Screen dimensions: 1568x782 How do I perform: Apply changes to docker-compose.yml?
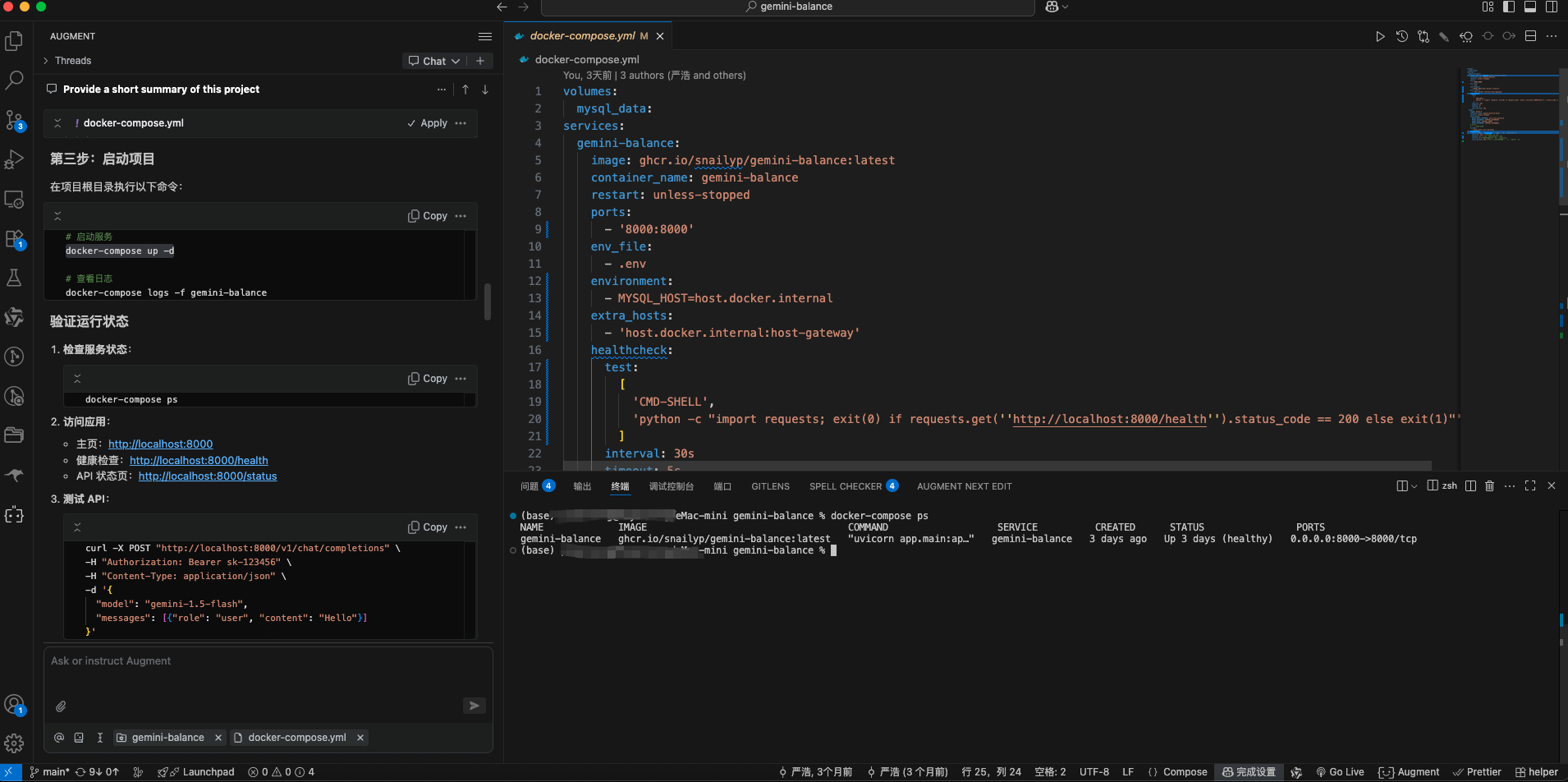tap(428, 123)
